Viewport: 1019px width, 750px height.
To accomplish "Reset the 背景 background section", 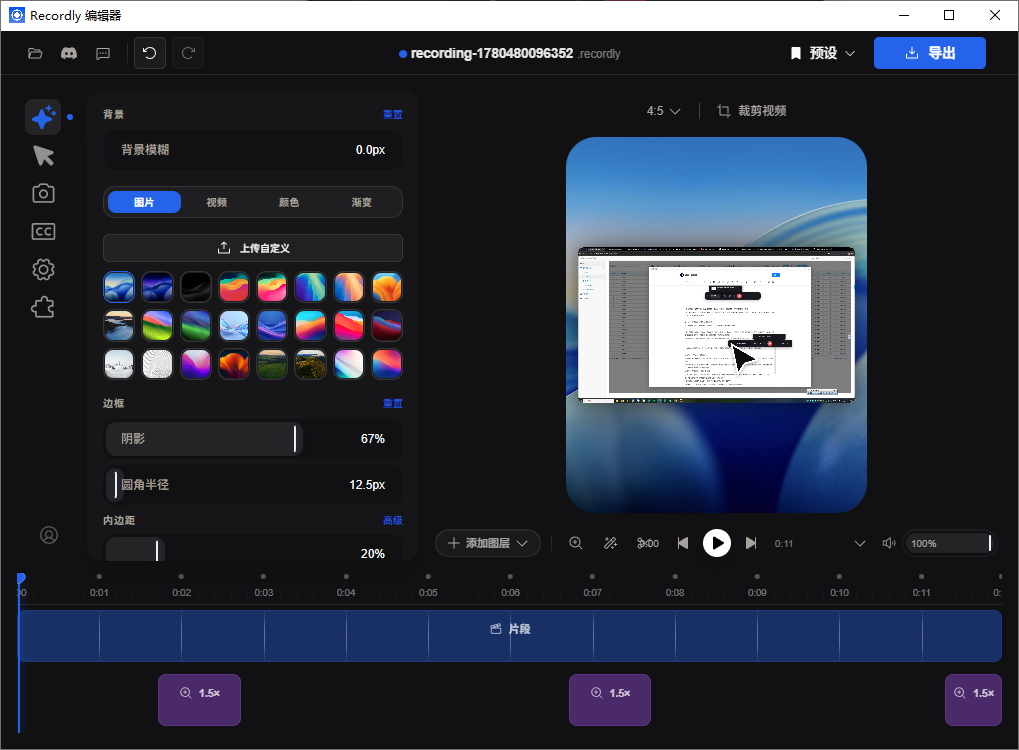I will tap(393, 114).
